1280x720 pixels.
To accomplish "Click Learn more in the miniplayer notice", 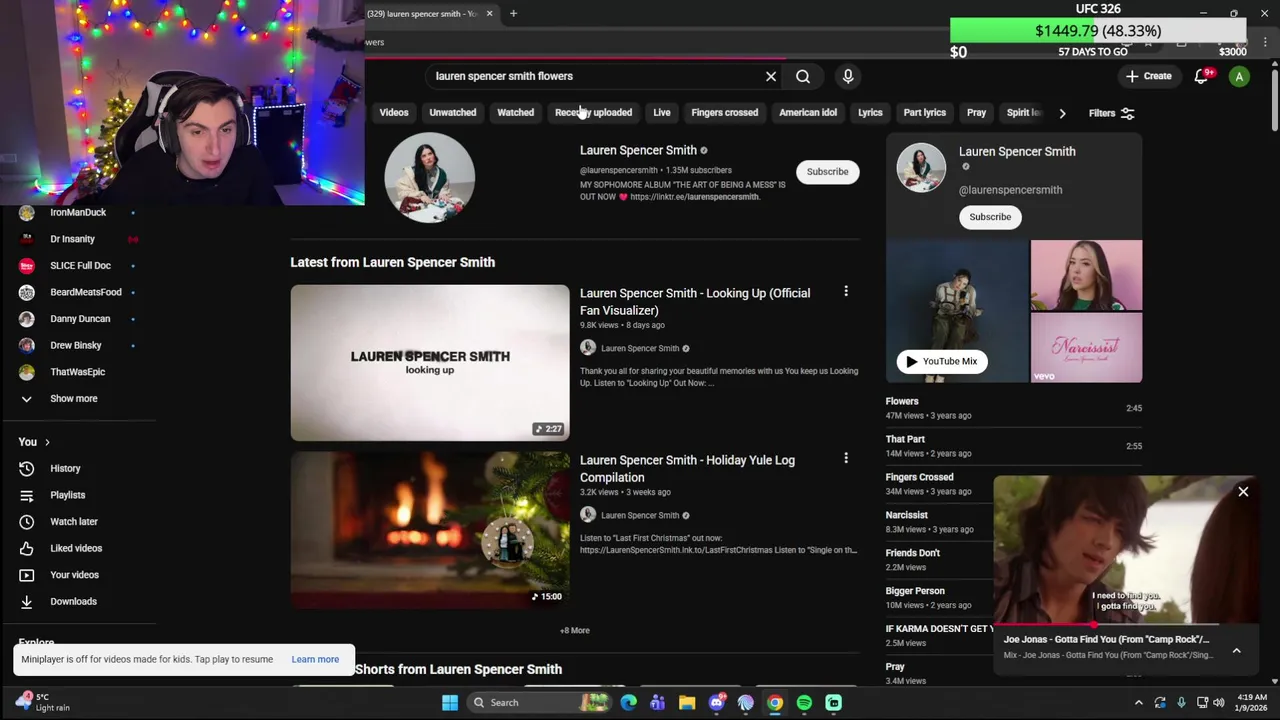I will (315, 659).
